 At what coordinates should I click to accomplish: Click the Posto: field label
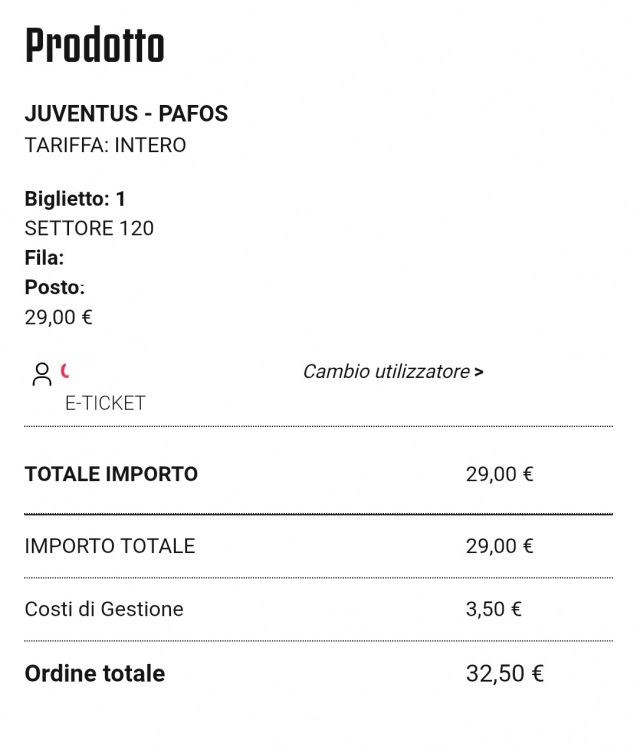click(x=54, y=287)
